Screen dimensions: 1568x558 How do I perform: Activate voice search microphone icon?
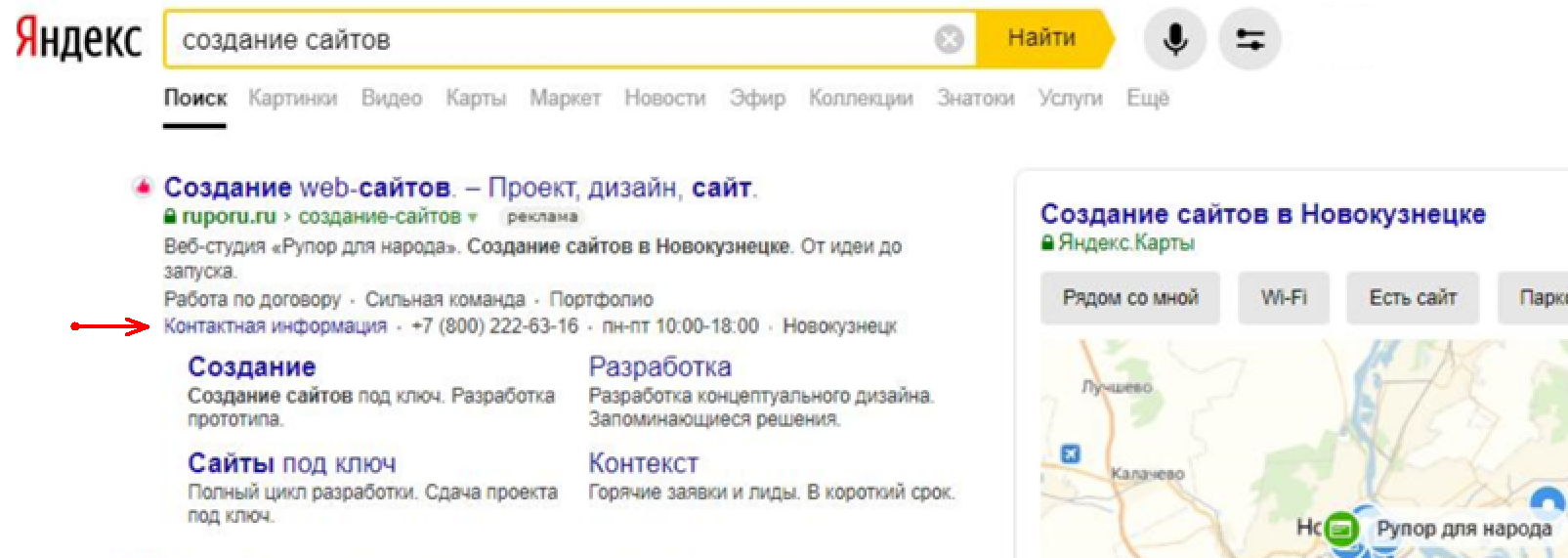point(1175,39)
